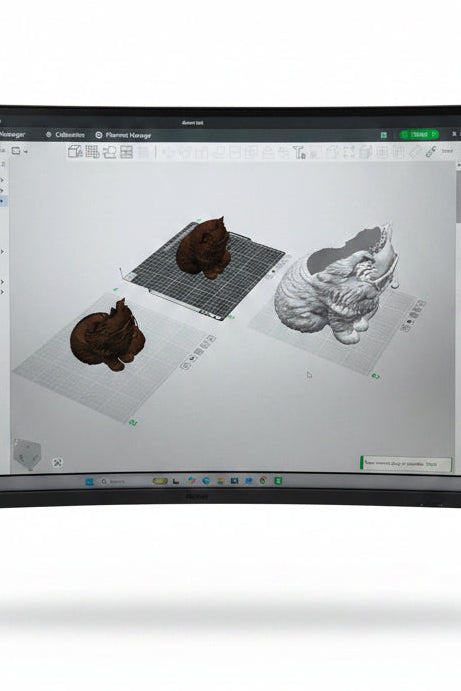Click the lowest side icon on plate 02
461x691 pixels.
[x=186, y=365]
